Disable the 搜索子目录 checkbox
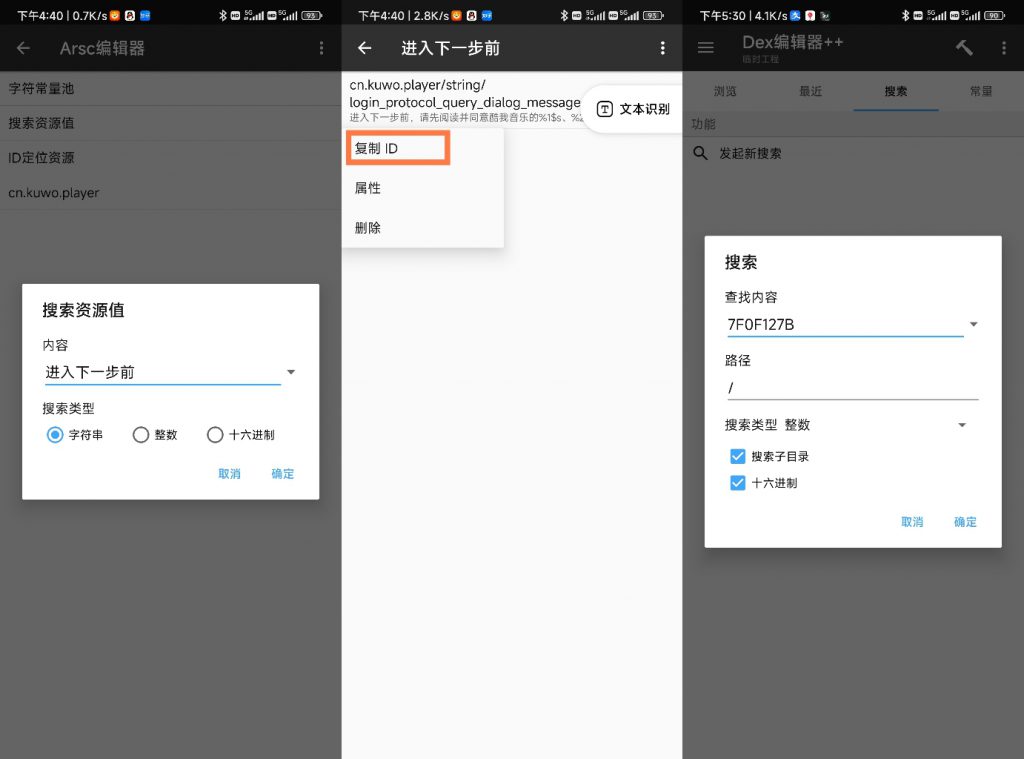This screenshot has height=759, width=1024. pos(737,454)
